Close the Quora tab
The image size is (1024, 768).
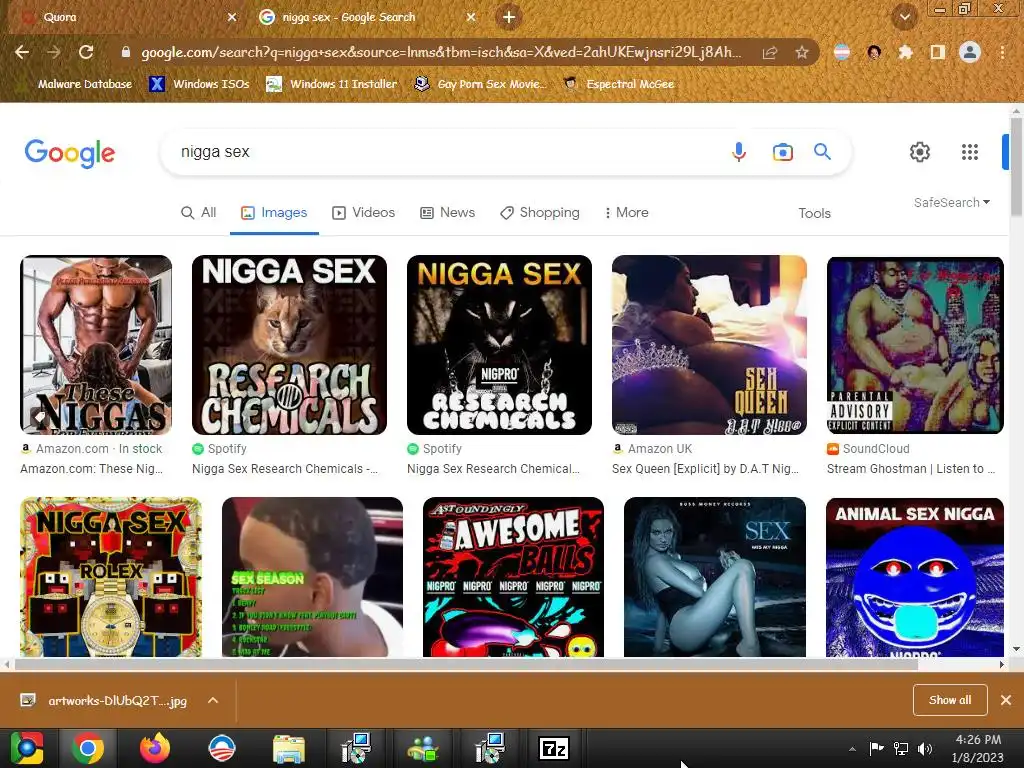tap(232, 18)
